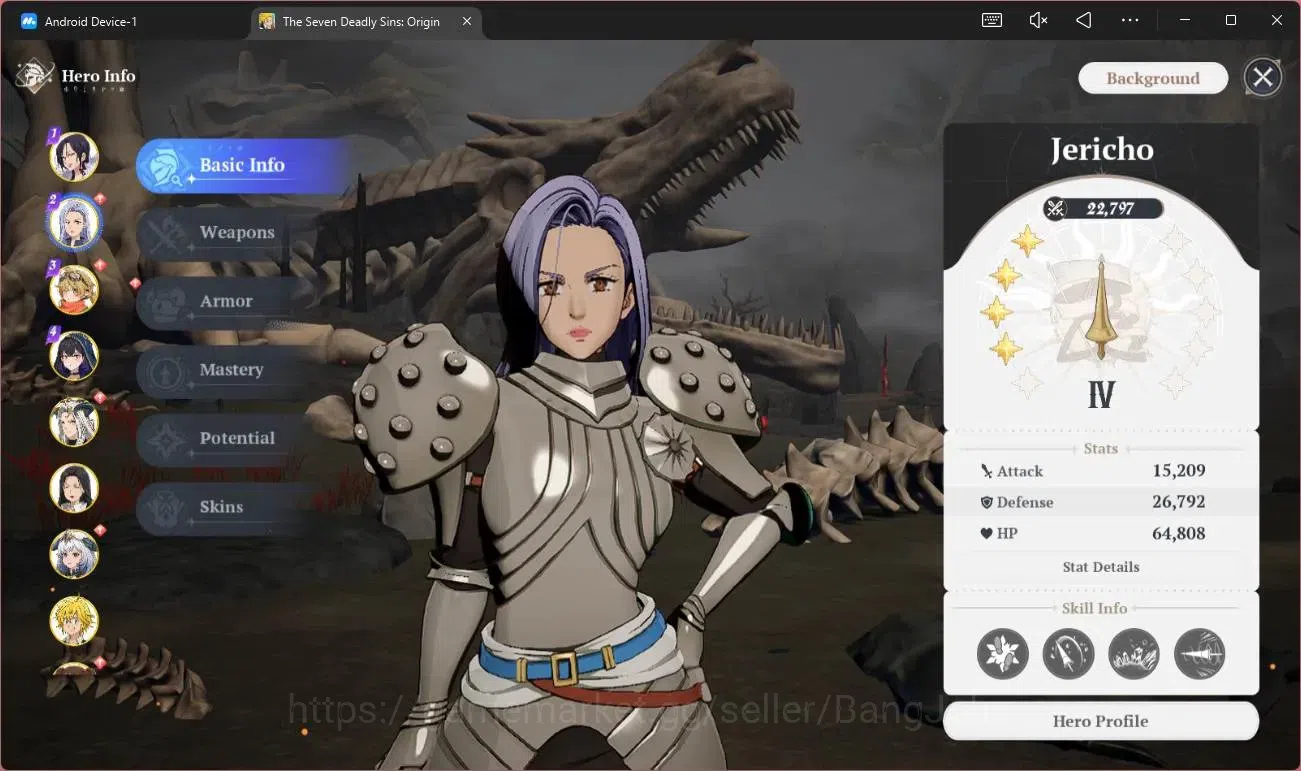1301x771 pixels.
Task: Open the emulator keyboard settings icon
Action: [992, 20]
